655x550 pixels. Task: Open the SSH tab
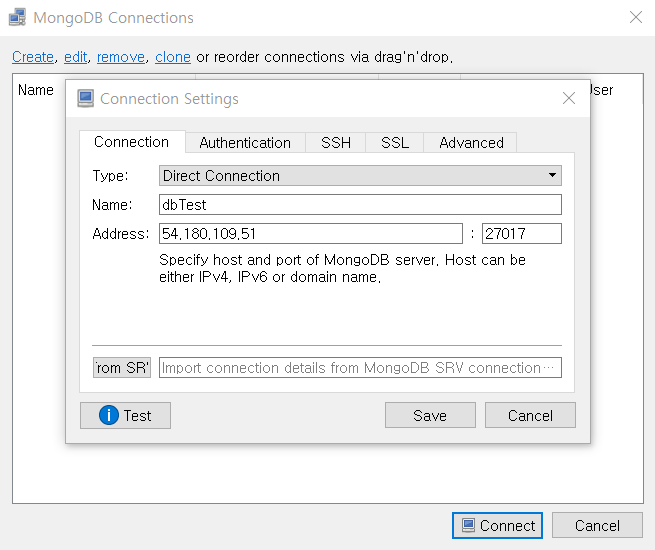336,143
